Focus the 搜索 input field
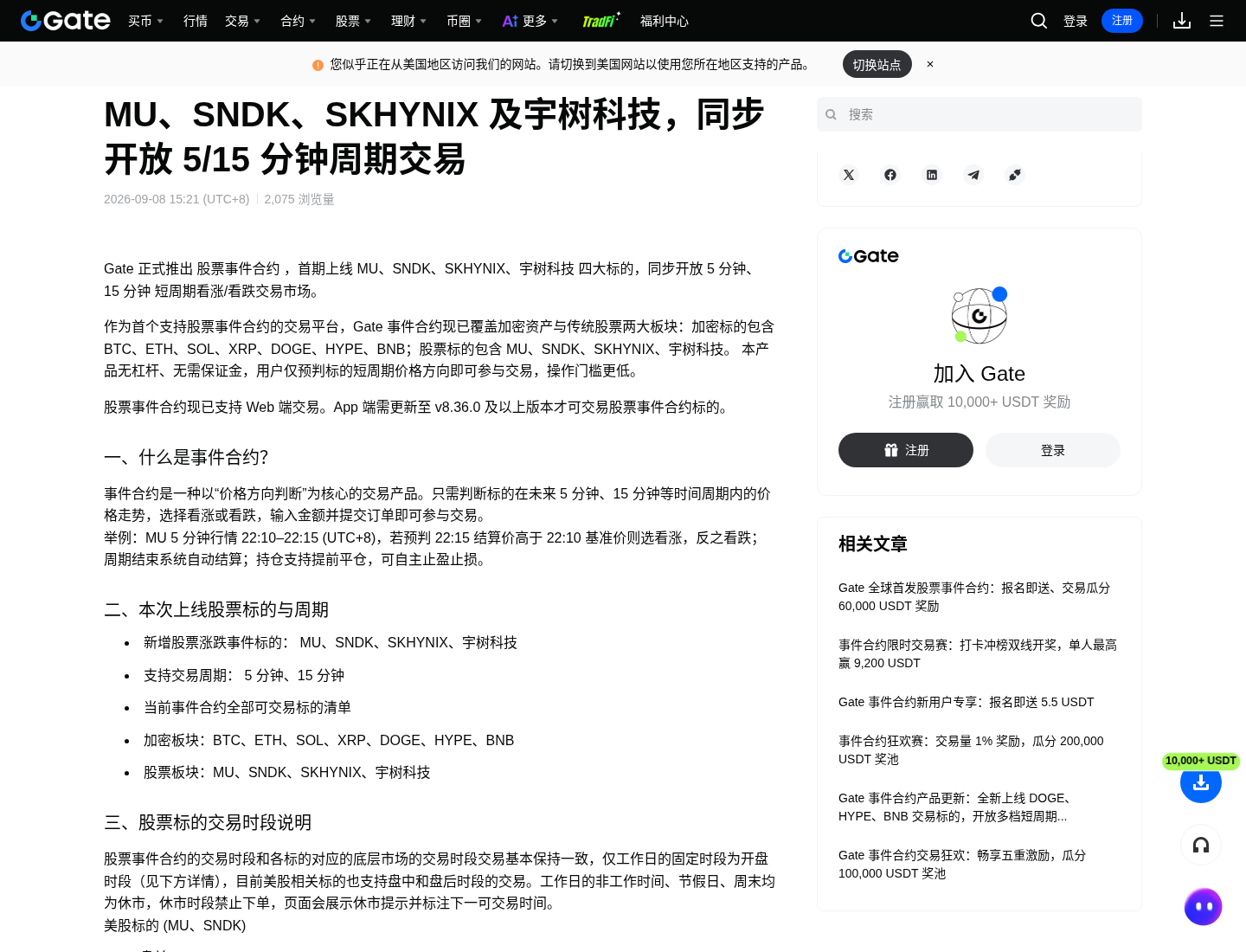 [x=979, y=114]
